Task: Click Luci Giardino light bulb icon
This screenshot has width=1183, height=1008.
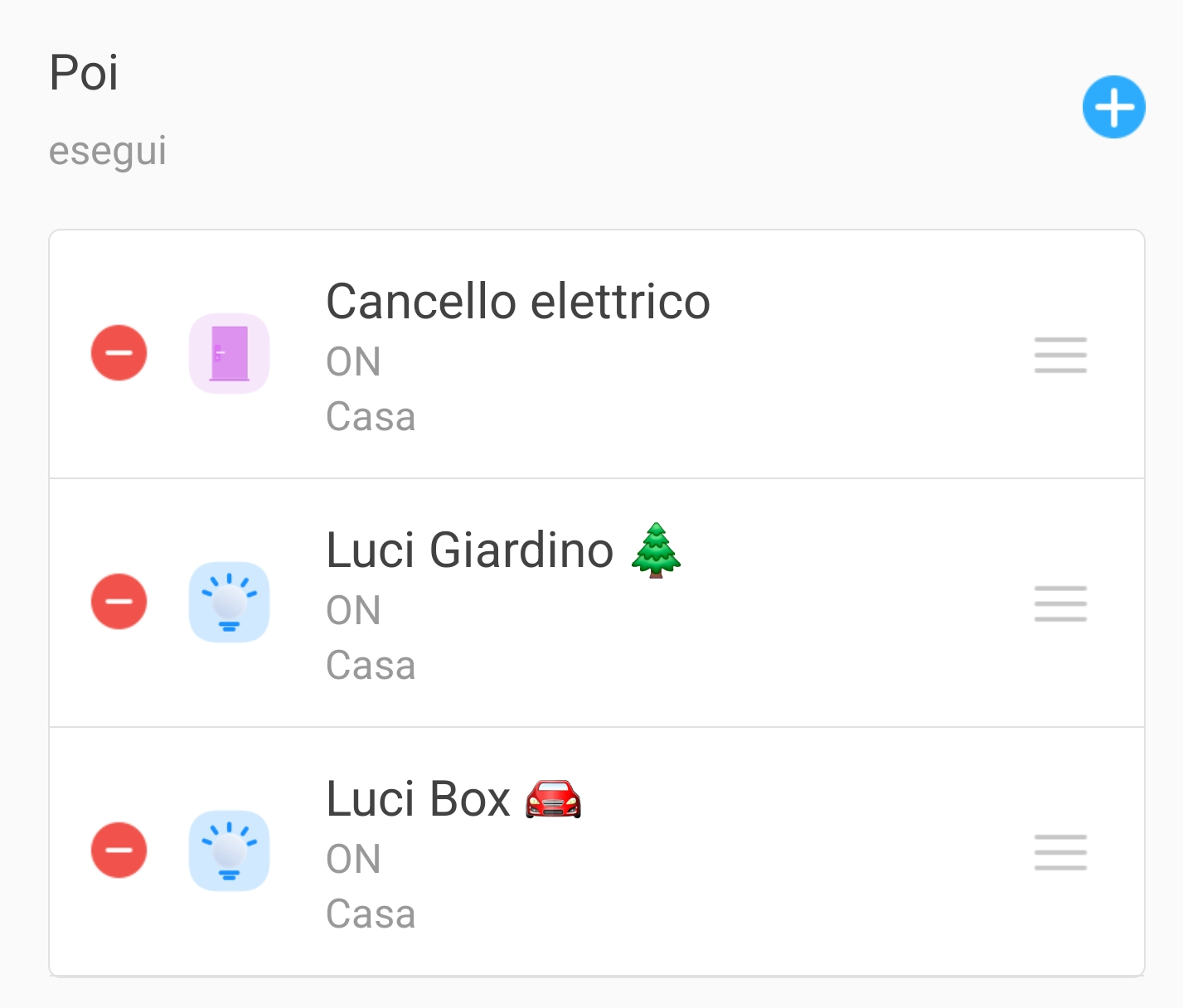Action: click(x=230, y=603)
